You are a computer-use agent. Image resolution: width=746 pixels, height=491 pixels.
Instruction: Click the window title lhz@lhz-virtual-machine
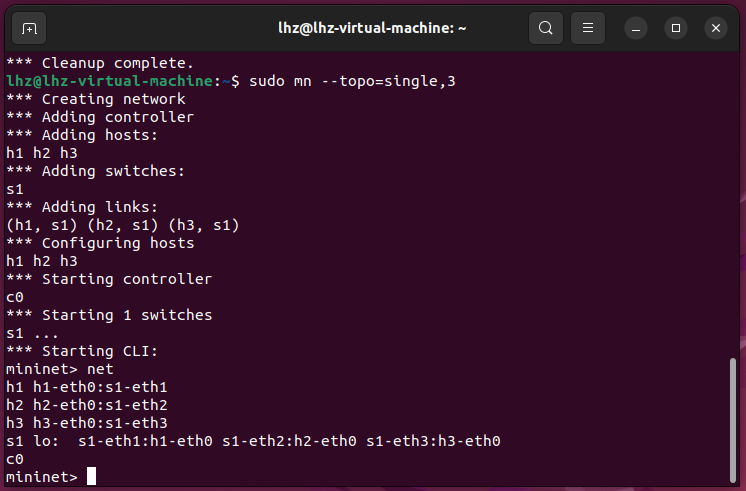(372, 28)
